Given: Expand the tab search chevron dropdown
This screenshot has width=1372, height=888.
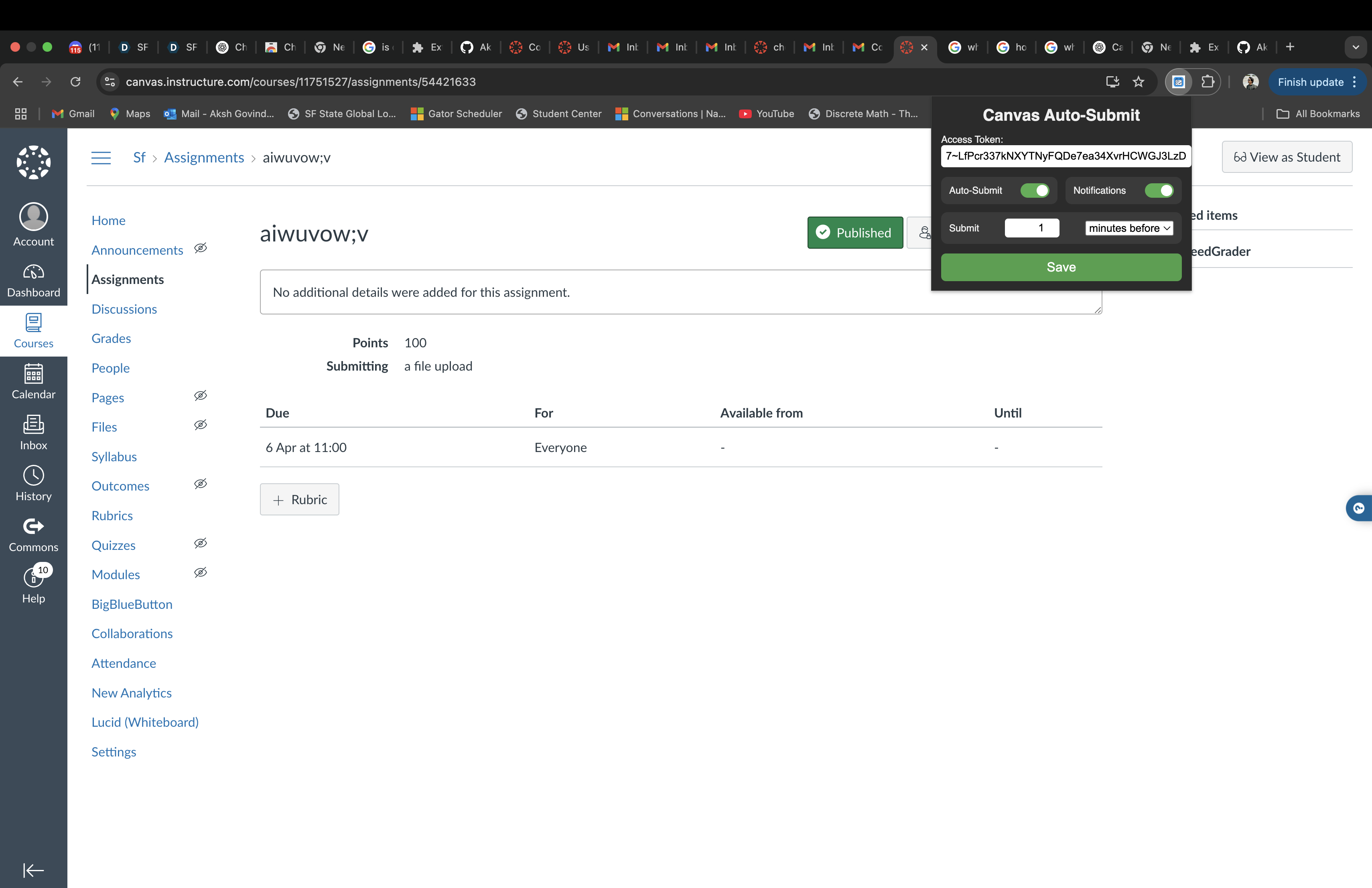Looking at the screenshot, I should (x=1355, y=47).
